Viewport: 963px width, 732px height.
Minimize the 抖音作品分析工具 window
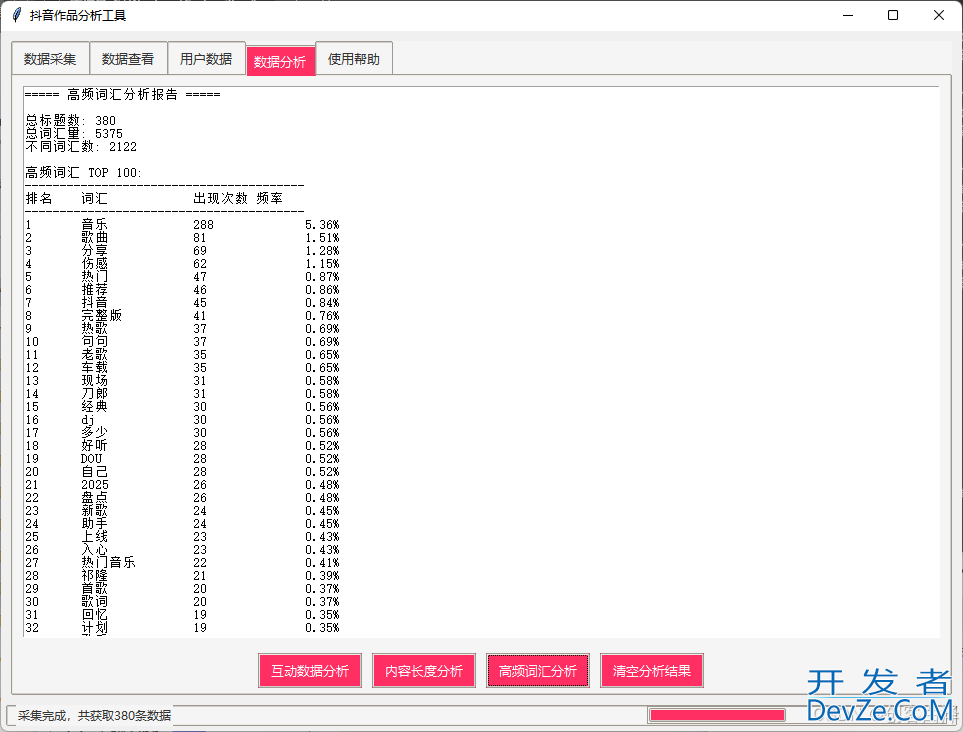(848, 15)
